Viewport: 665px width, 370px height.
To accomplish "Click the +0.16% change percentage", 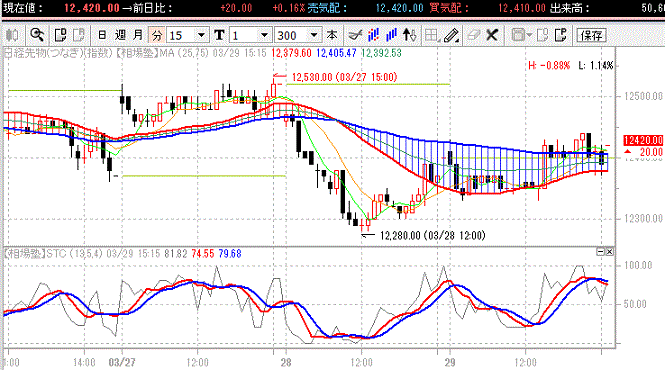I will point(288,8).
